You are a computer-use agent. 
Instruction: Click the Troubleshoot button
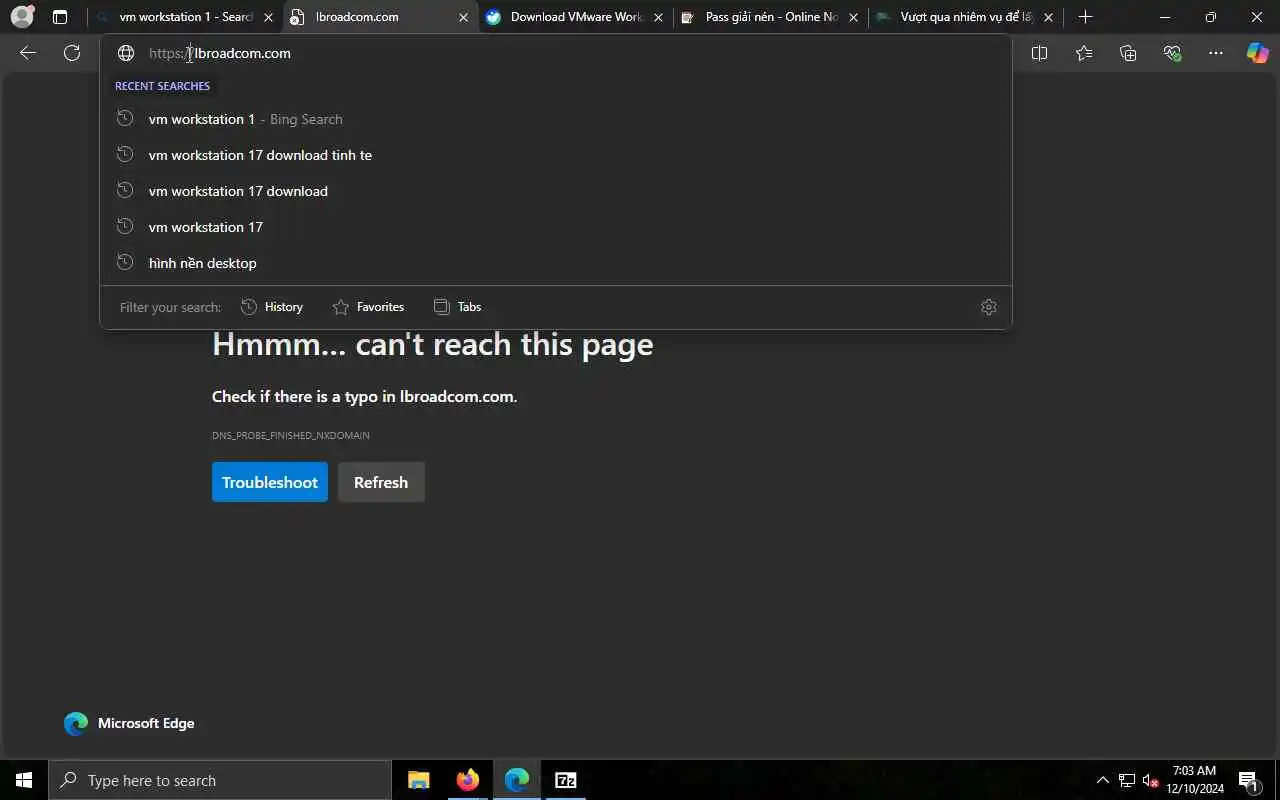click(270, 482)
